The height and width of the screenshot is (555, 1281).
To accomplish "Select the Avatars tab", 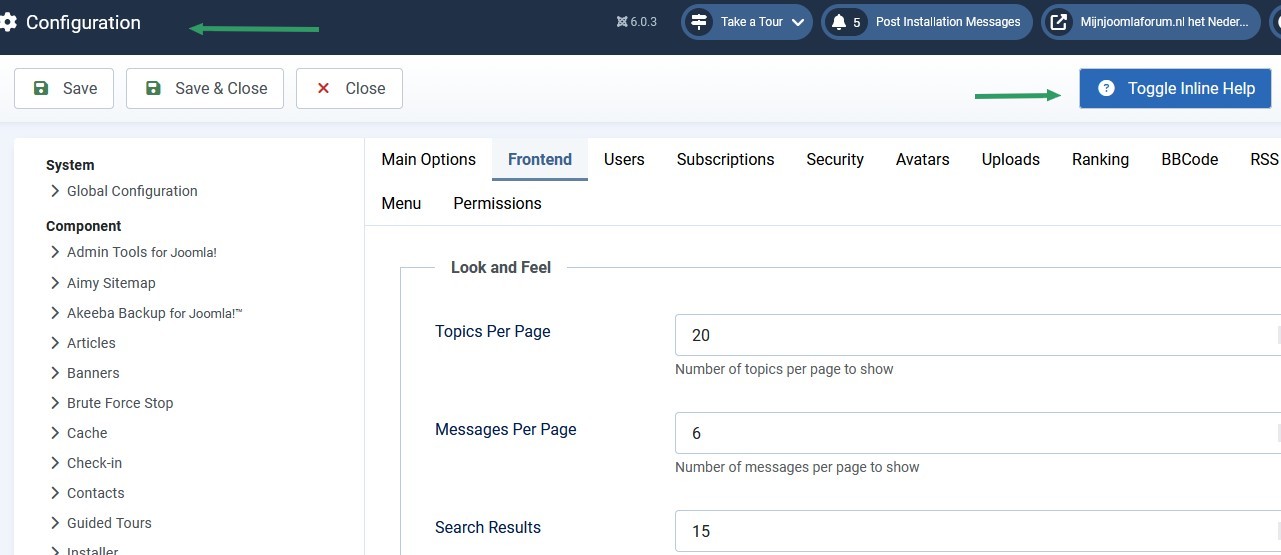I will pos(922,159).
